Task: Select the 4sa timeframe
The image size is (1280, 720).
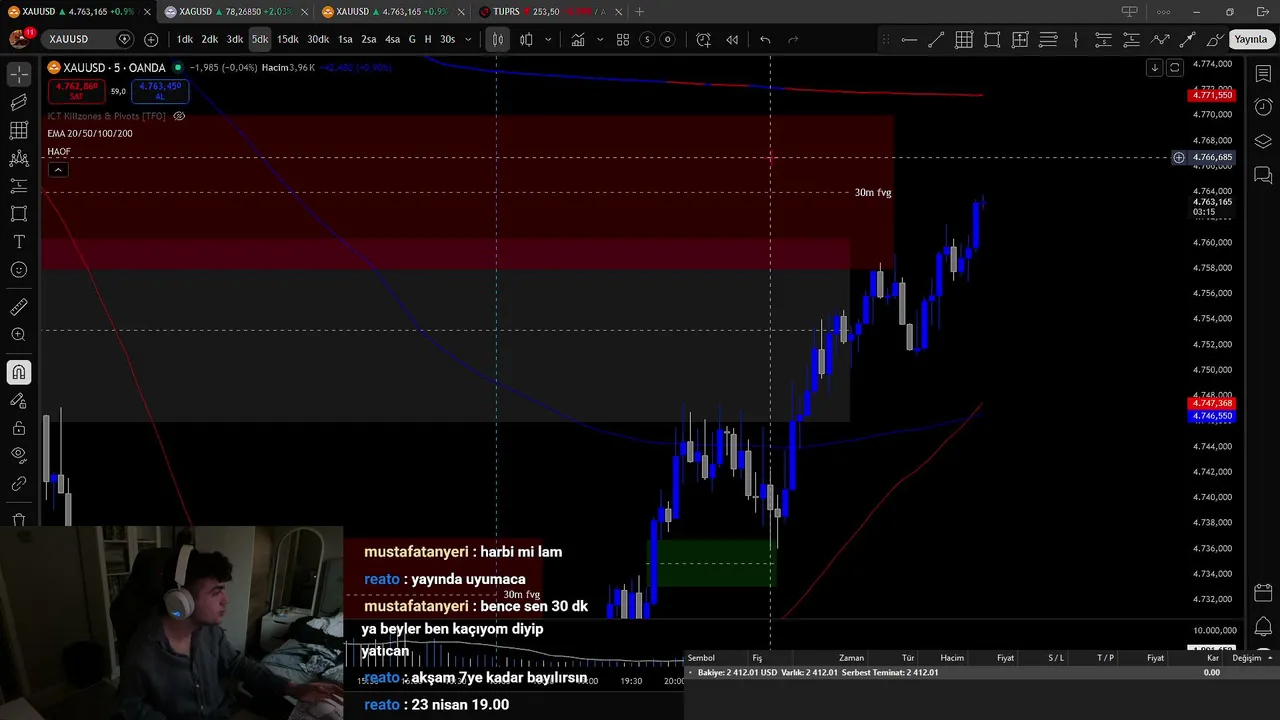Action: (x=392, y=39)
